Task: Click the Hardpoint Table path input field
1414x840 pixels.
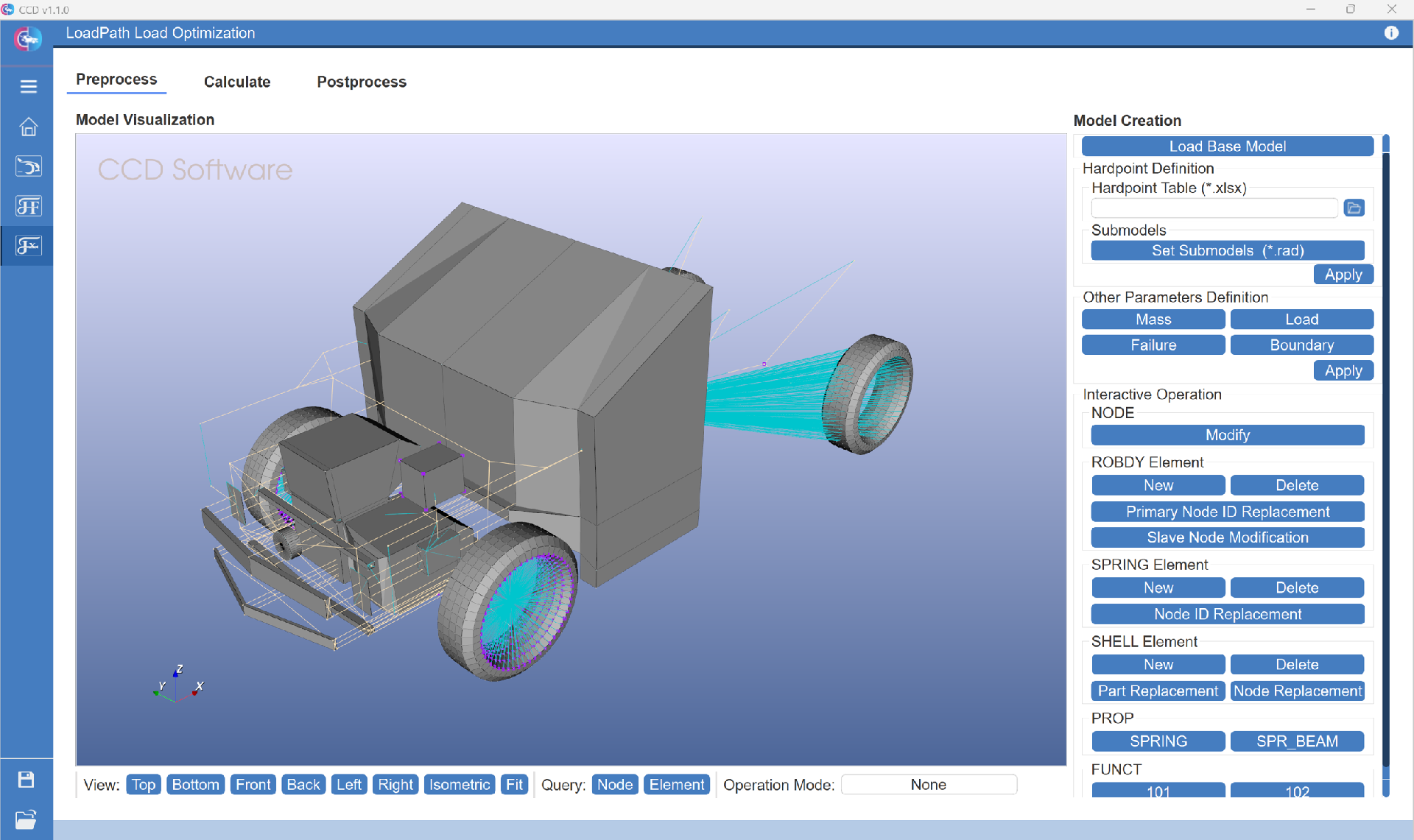Action: (1214, 208)
